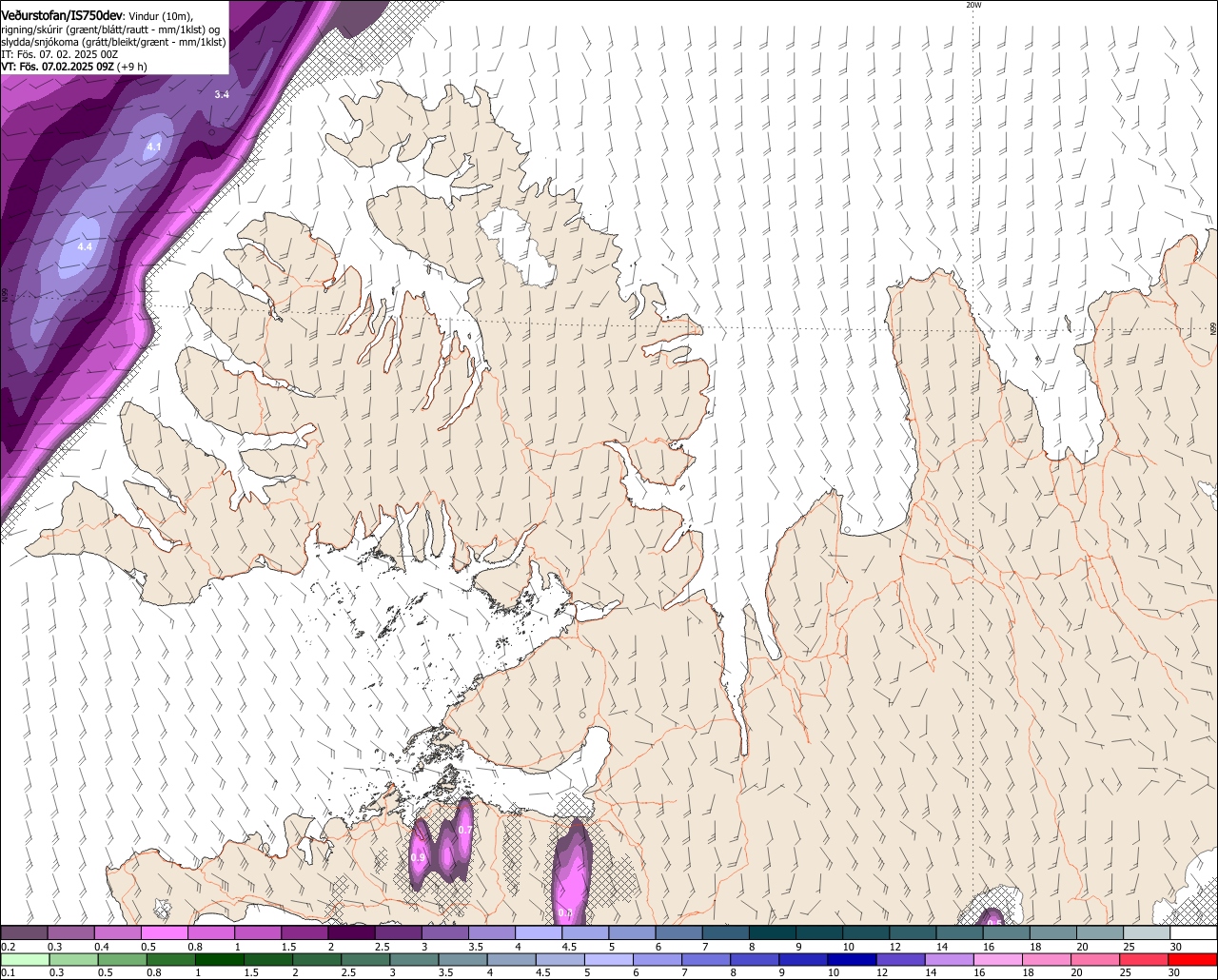Click the IT: Fös. 07. 02. 2025 00Z line
Screen dimensions: 1218x980
coord(59,55)
